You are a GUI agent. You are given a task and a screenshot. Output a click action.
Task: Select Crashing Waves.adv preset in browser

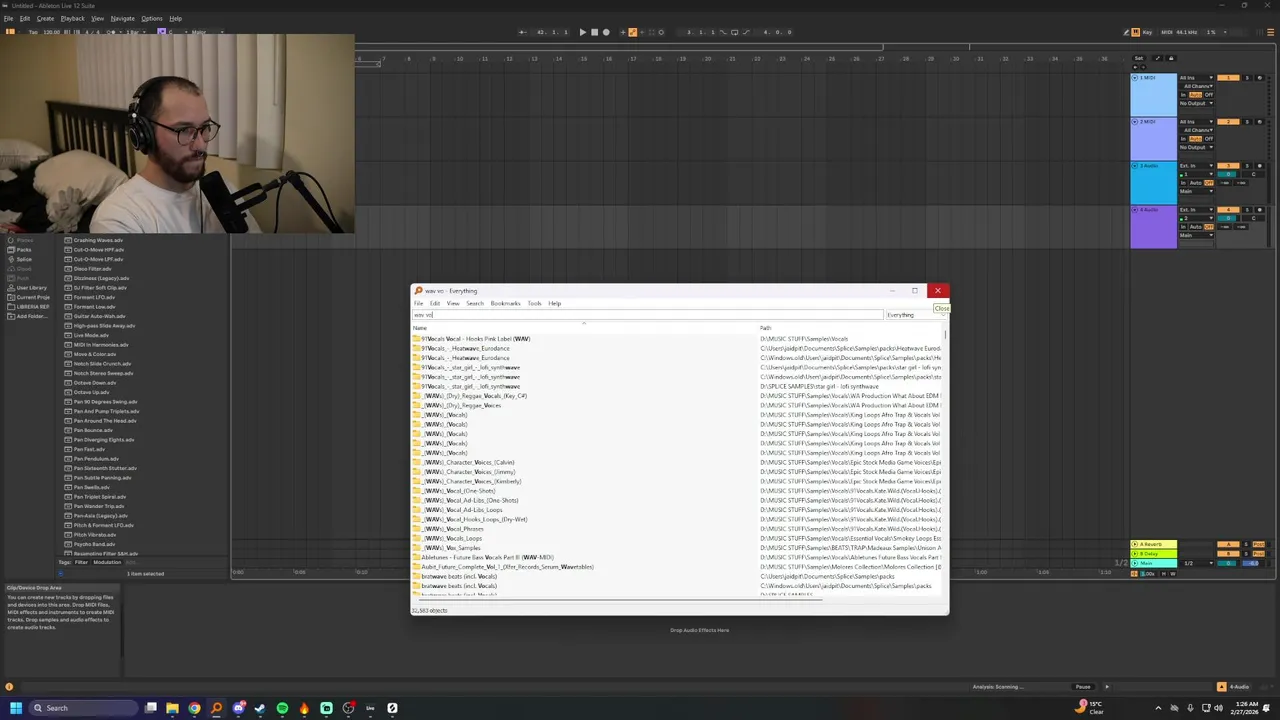coord(94,240)
